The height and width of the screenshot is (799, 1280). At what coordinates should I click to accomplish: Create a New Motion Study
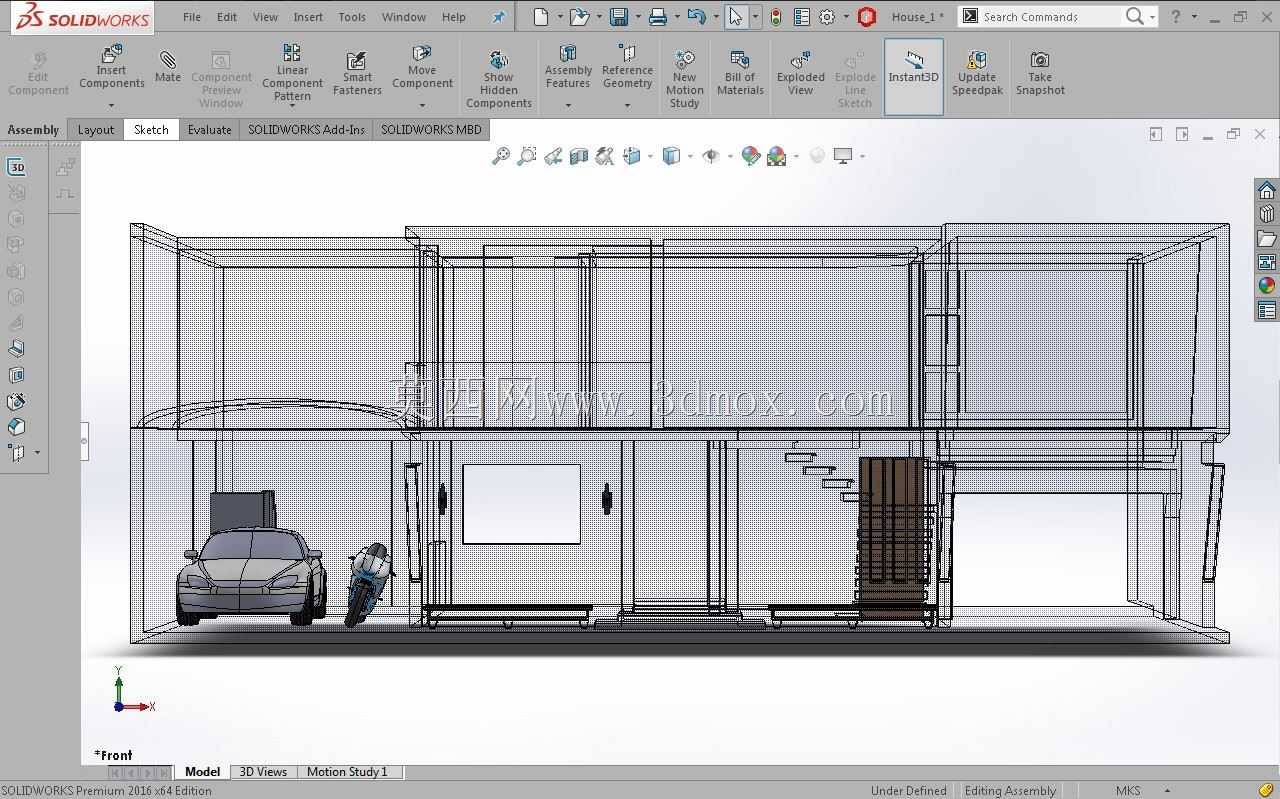pyautogui.click(x=685, y=80)
